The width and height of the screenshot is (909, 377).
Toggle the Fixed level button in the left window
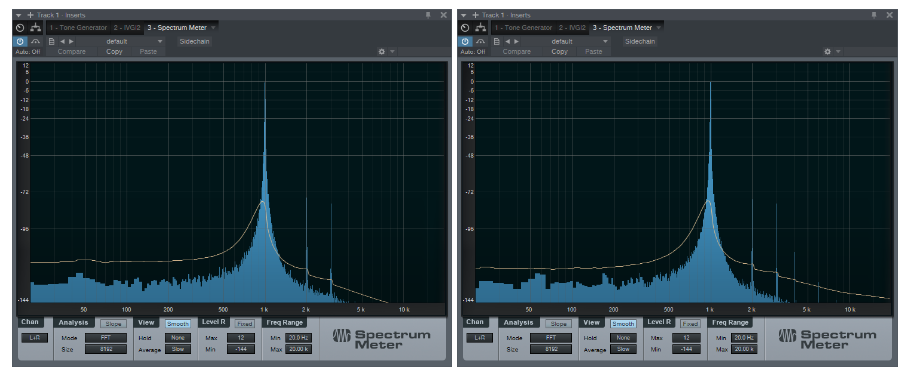(x=245, y=324)
